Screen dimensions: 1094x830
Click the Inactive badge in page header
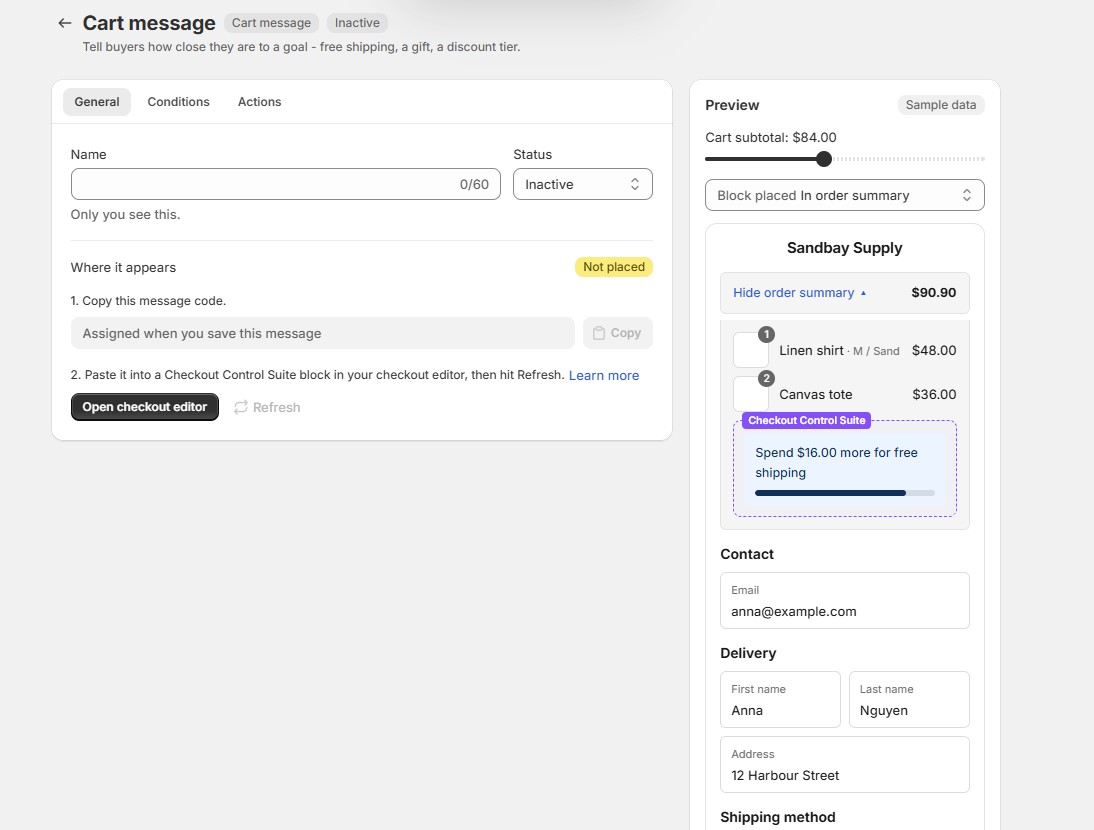pos(357,23)
